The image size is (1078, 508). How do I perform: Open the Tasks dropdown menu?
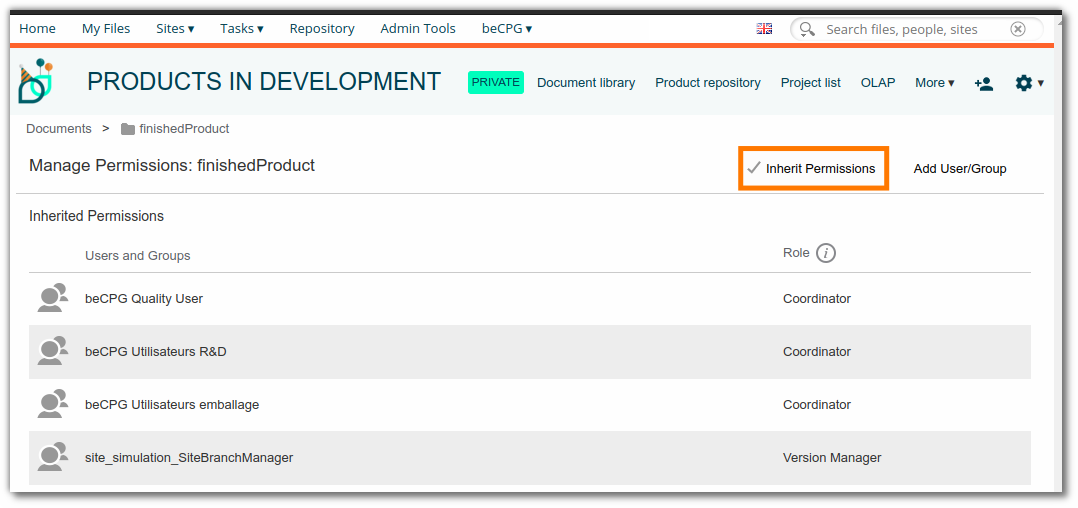click(242, 29)
